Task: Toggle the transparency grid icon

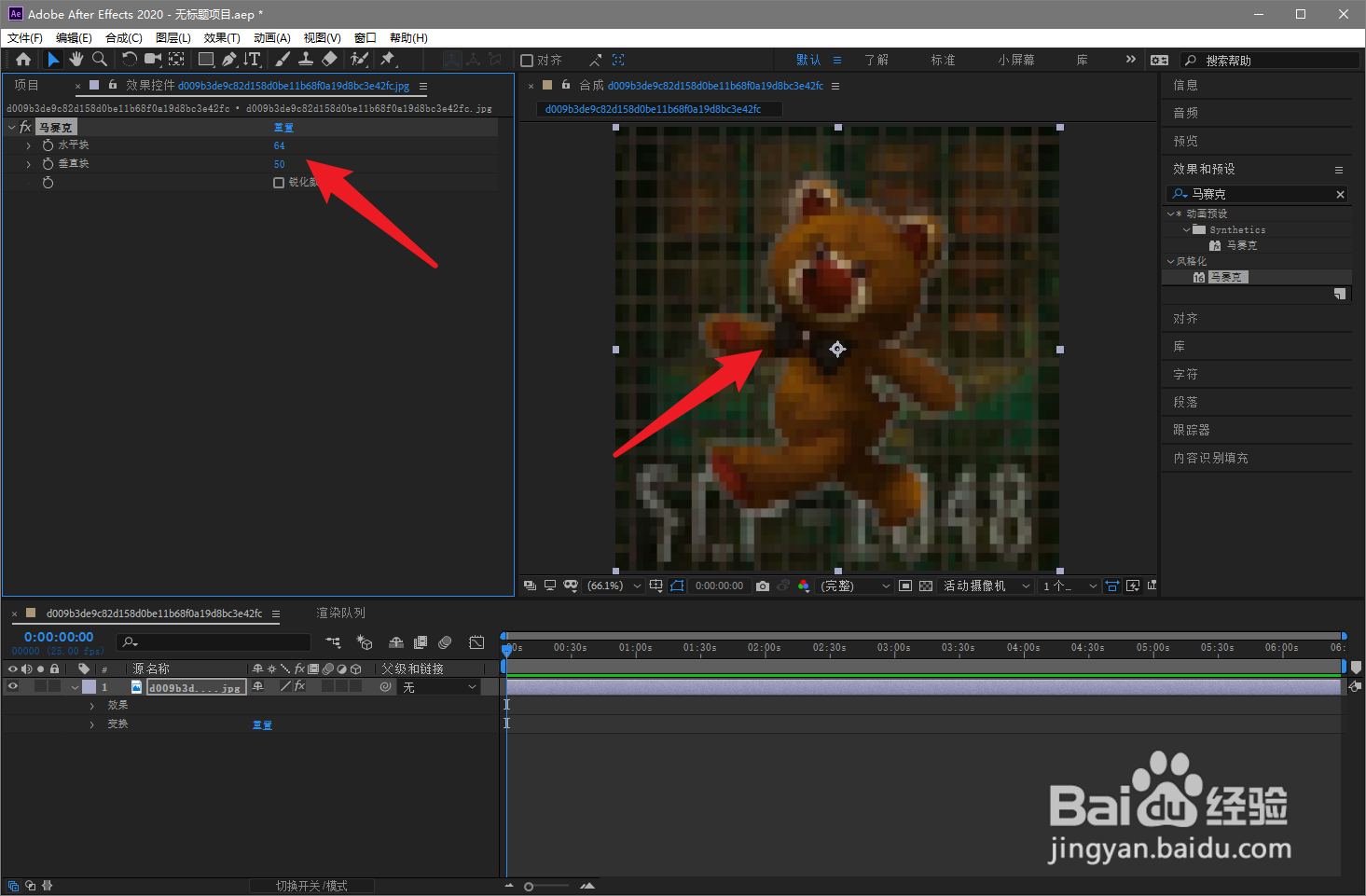Action: 925,586
